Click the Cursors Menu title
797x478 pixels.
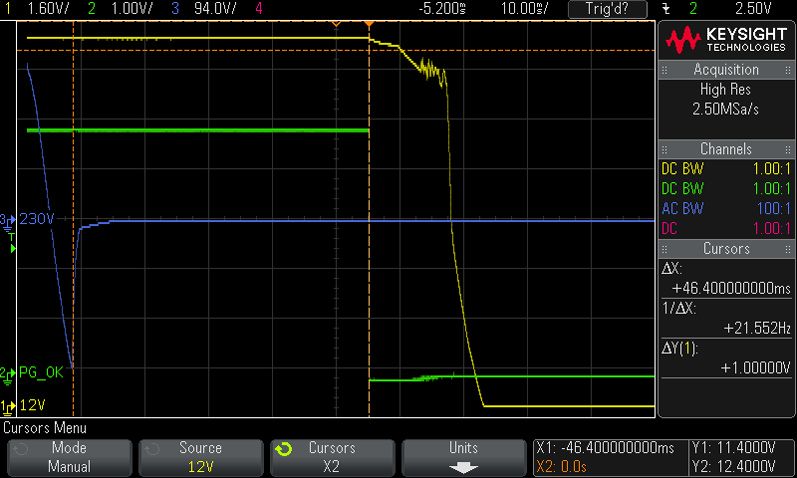pos(45,428)
